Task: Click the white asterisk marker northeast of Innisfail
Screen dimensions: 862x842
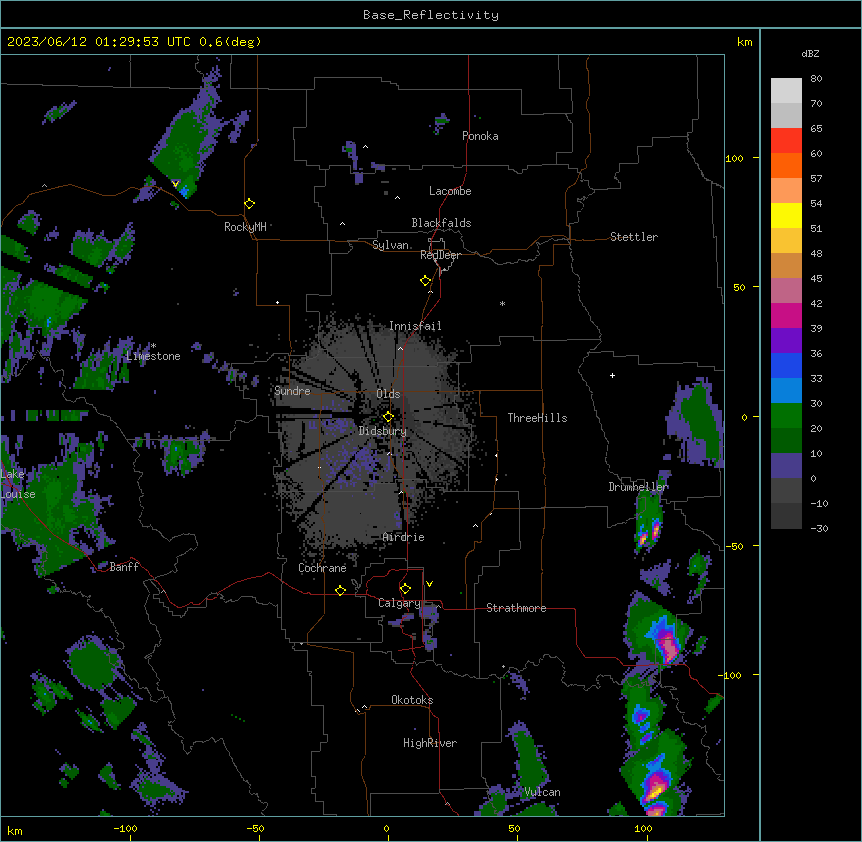Action: pyautogui.click(x=502, y=303)
